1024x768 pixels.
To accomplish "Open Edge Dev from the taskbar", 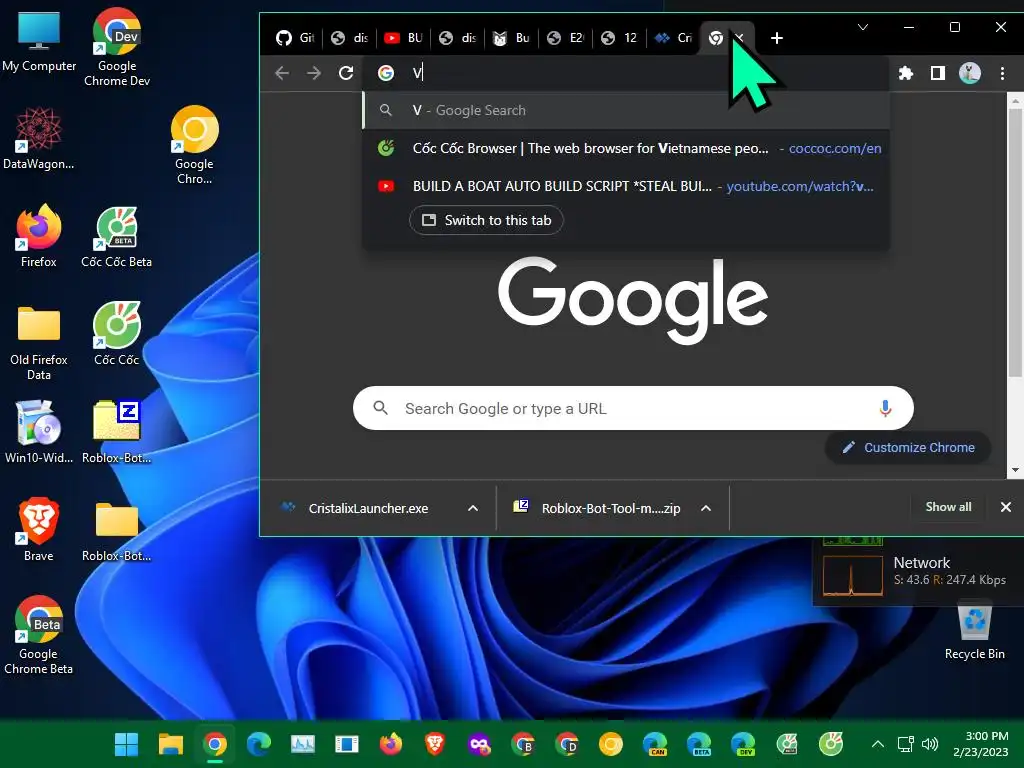I will pos(743,744).
